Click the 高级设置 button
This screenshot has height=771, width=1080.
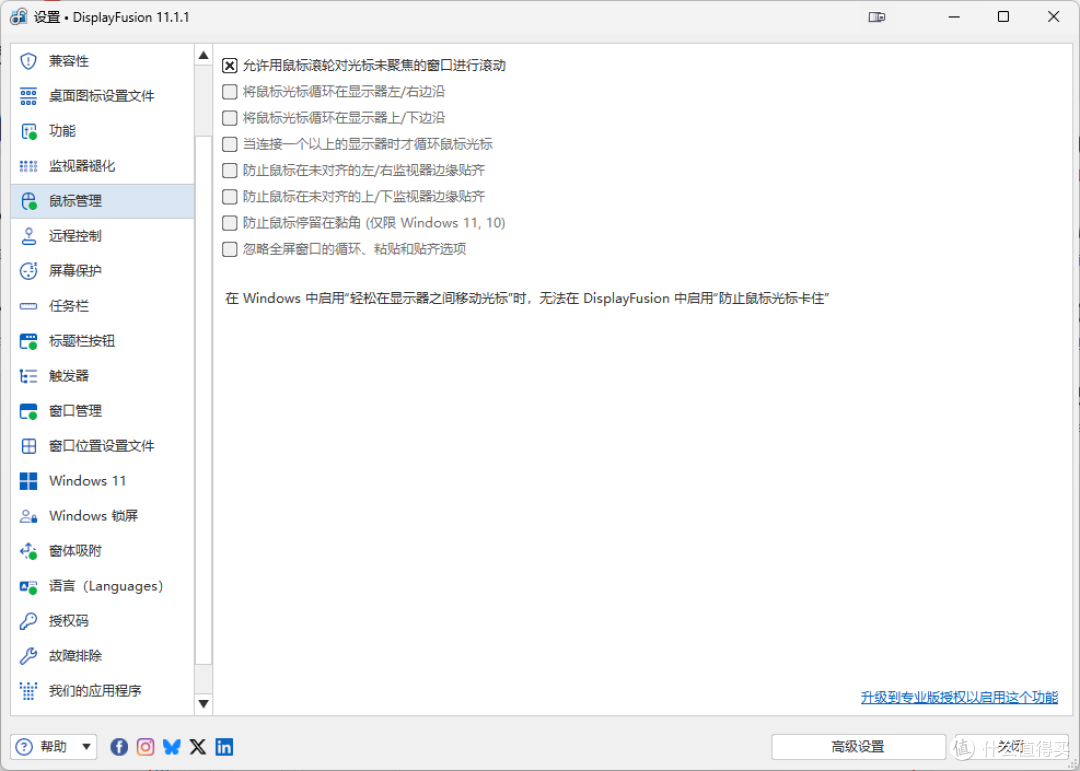[858, 747]
